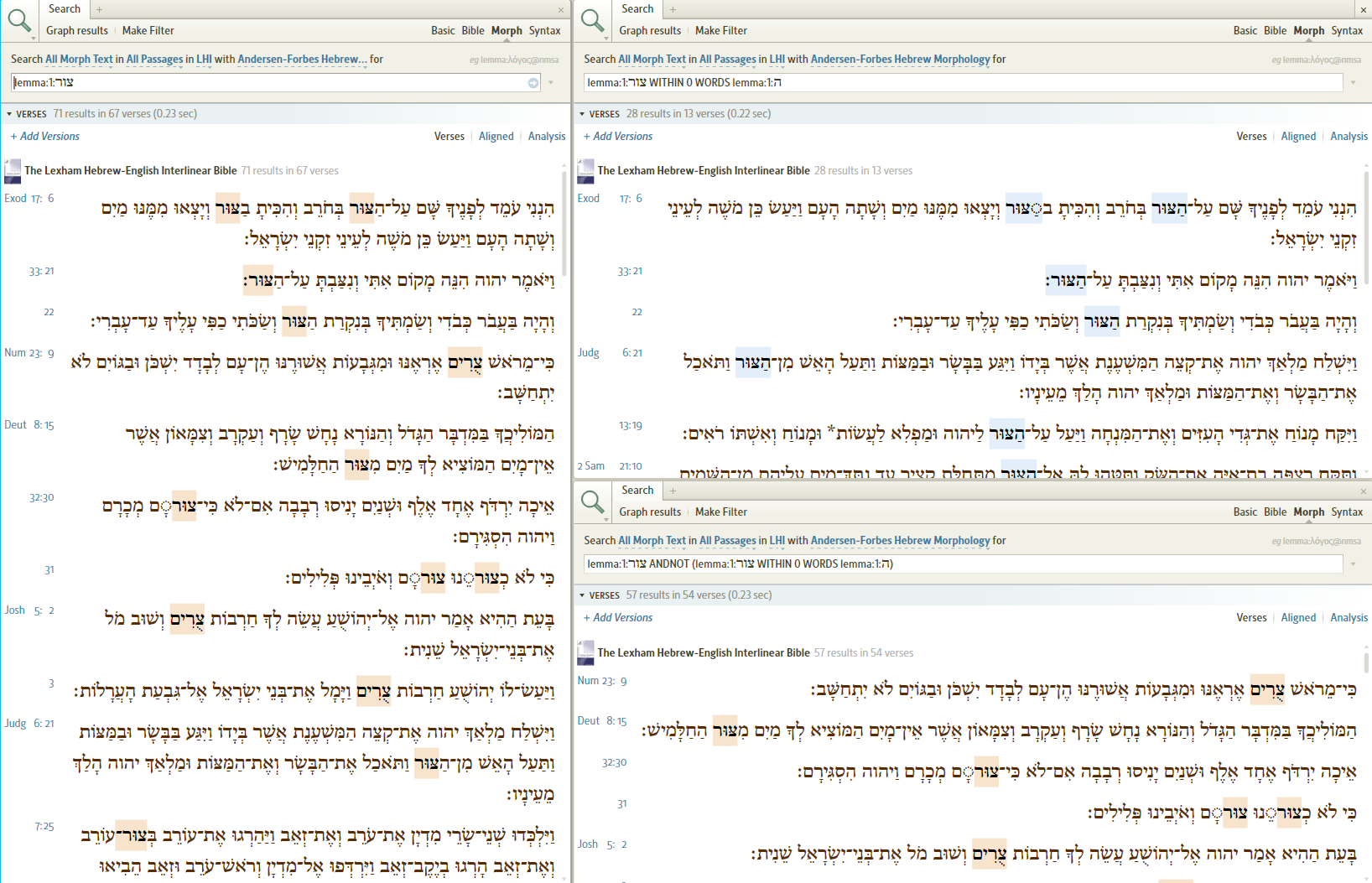Screen dimensions: 1372x883
Task: Close the left search panel
Action: [561, 10]
